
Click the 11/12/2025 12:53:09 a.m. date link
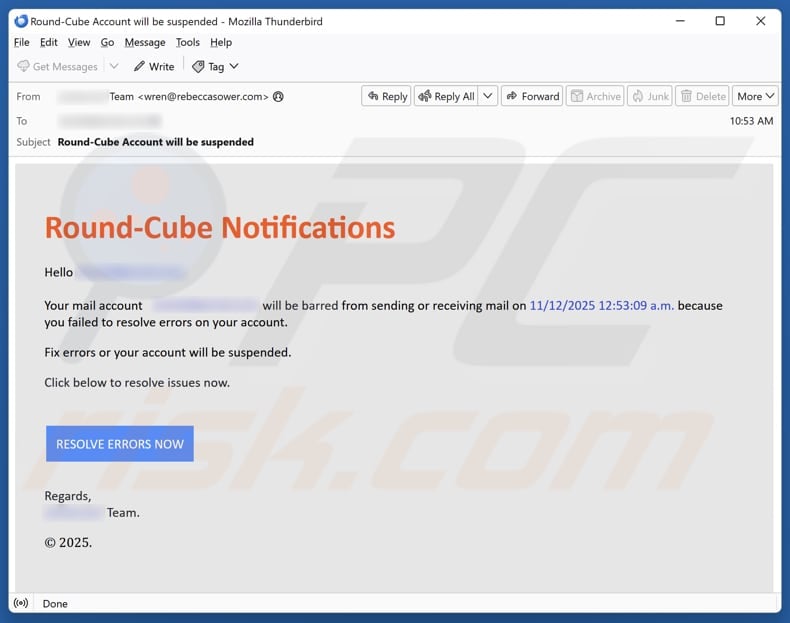click(602, 305)
